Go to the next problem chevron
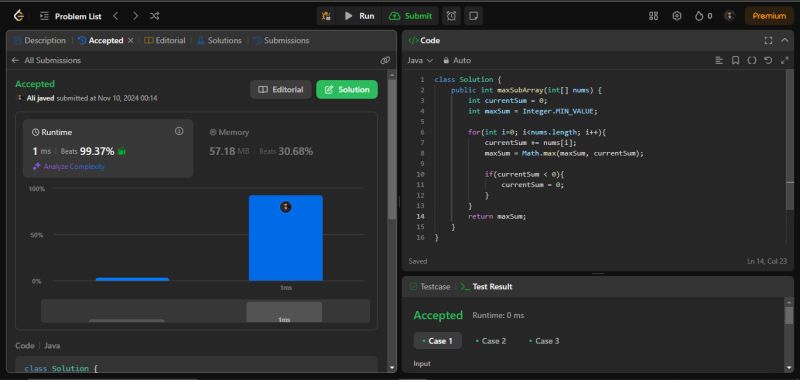800x380 pixels. coord(135,16)
